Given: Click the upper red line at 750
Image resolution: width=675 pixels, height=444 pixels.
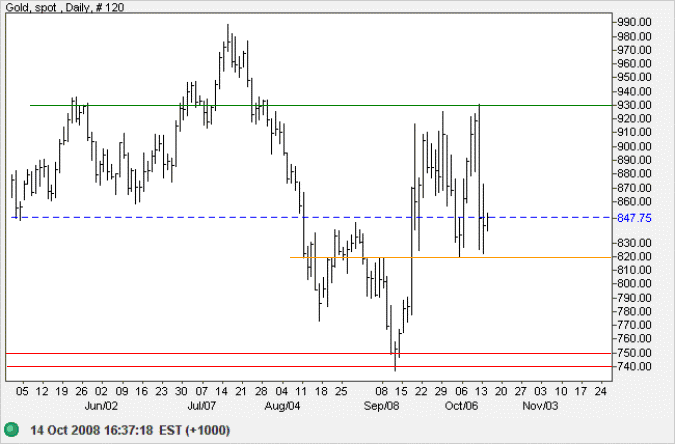Looking at the screenshot, I should [x=308, y=353].
